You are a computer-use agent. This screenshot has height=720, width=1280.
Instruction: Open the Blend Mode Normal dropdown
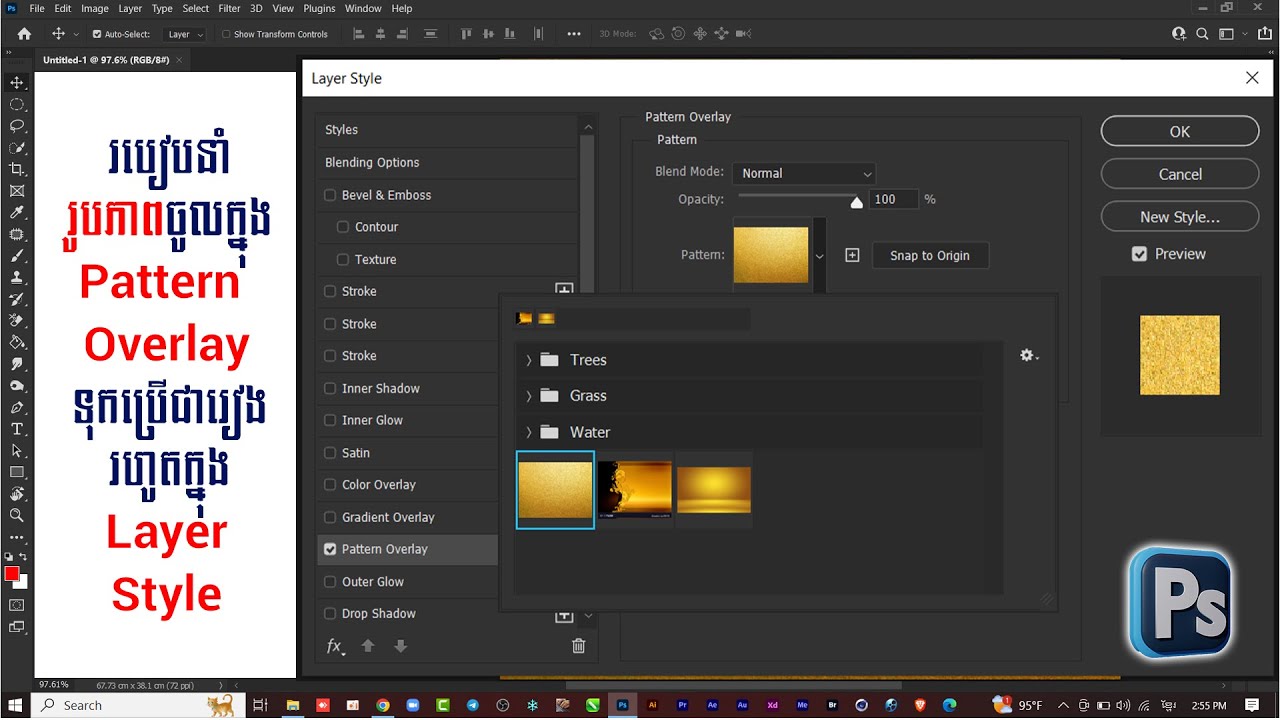804,173
